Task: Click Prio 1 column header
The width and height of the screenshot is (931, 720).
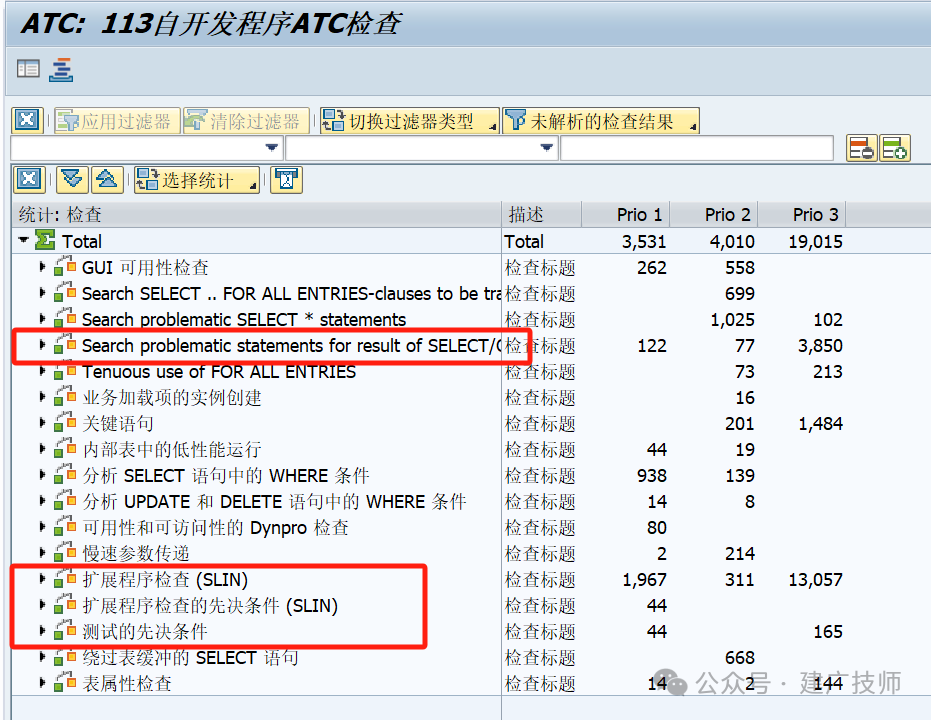Action: 626,214
